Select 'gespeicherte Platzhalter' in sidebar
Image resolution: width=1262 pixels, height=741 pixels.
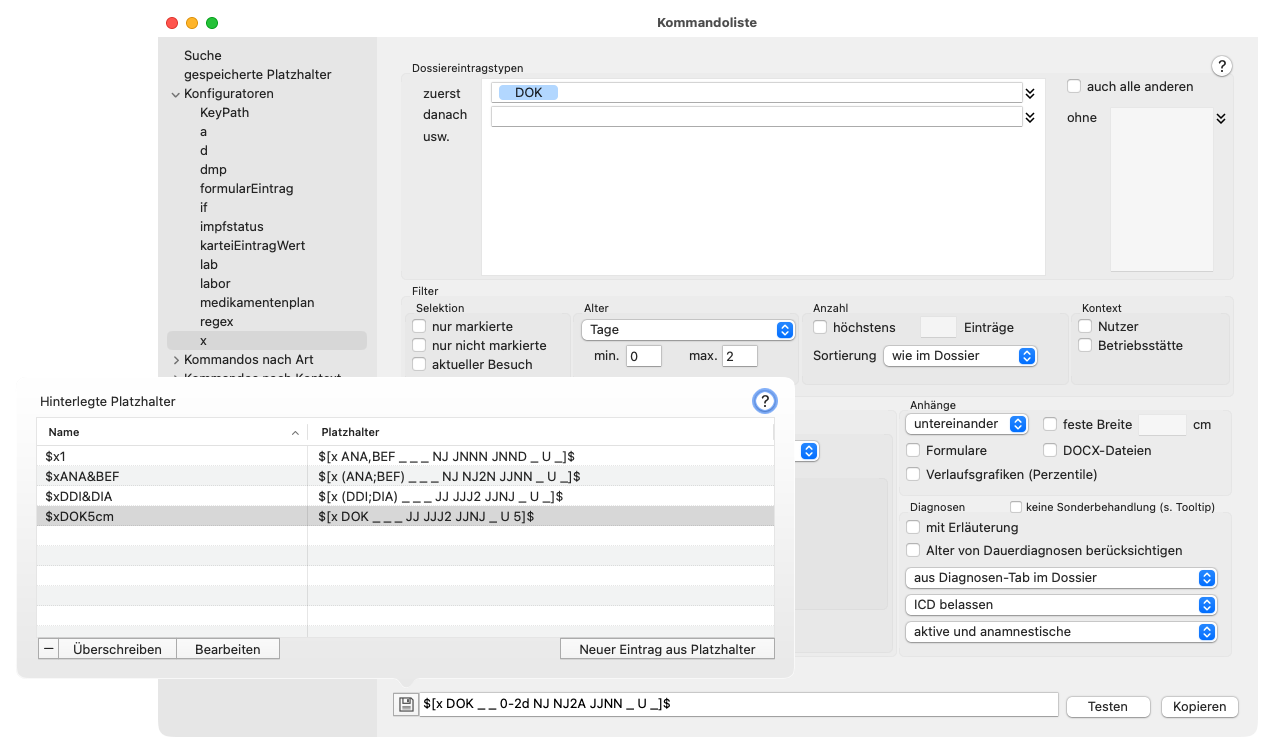(x=257, y=74)
